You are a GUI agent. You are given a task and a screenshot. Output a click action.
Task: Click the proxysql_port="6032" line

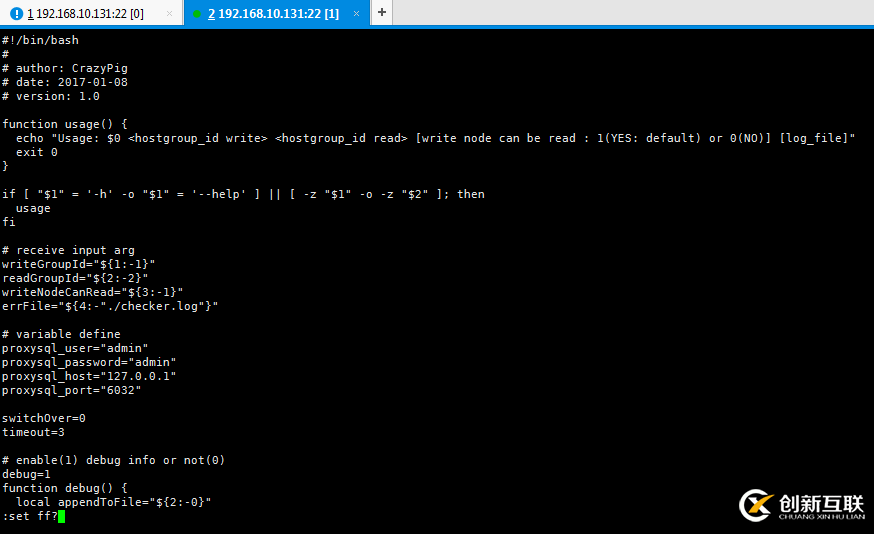tap(71, 390)
